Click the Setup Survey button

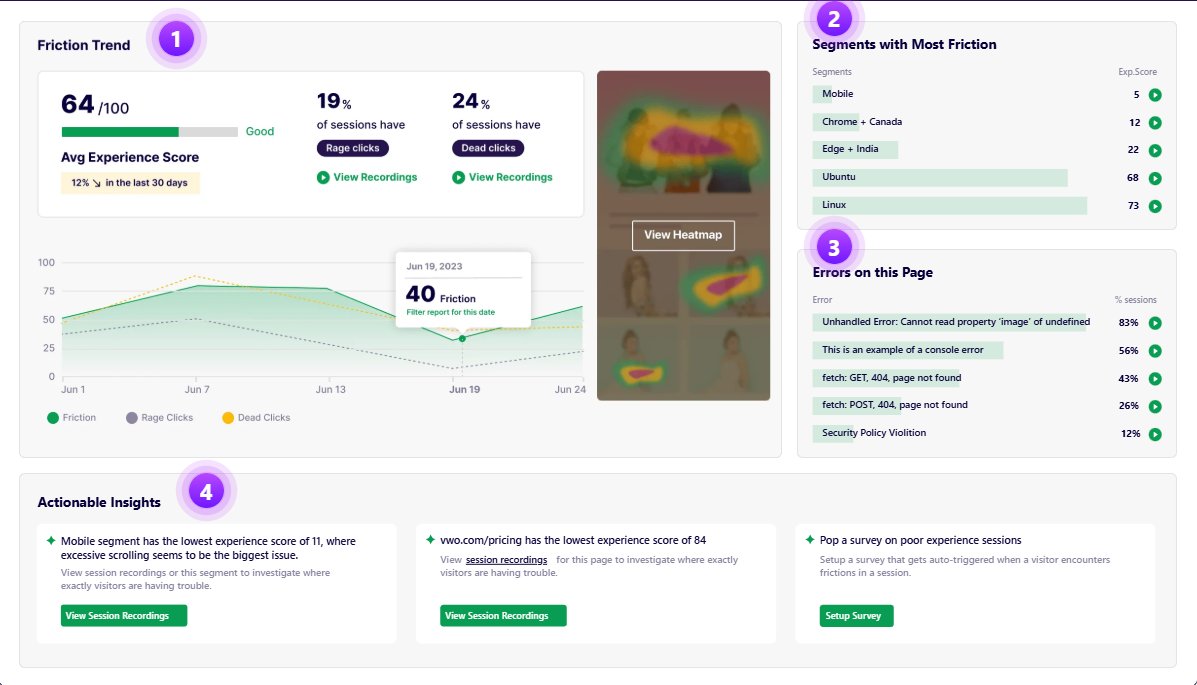[x=856, y=616]
